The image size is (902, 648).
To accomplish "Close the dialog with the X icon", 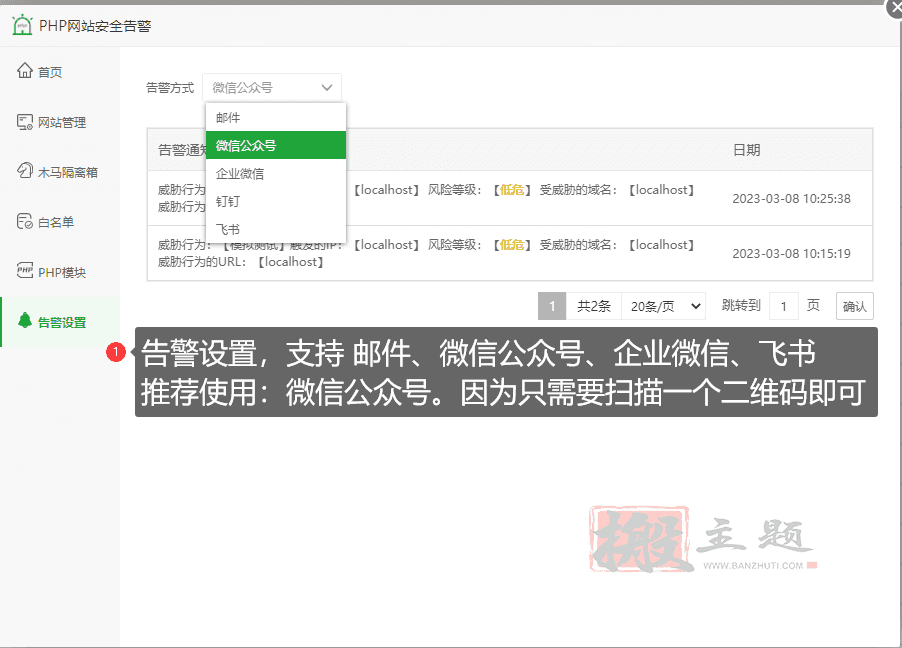I will point(895,9).
